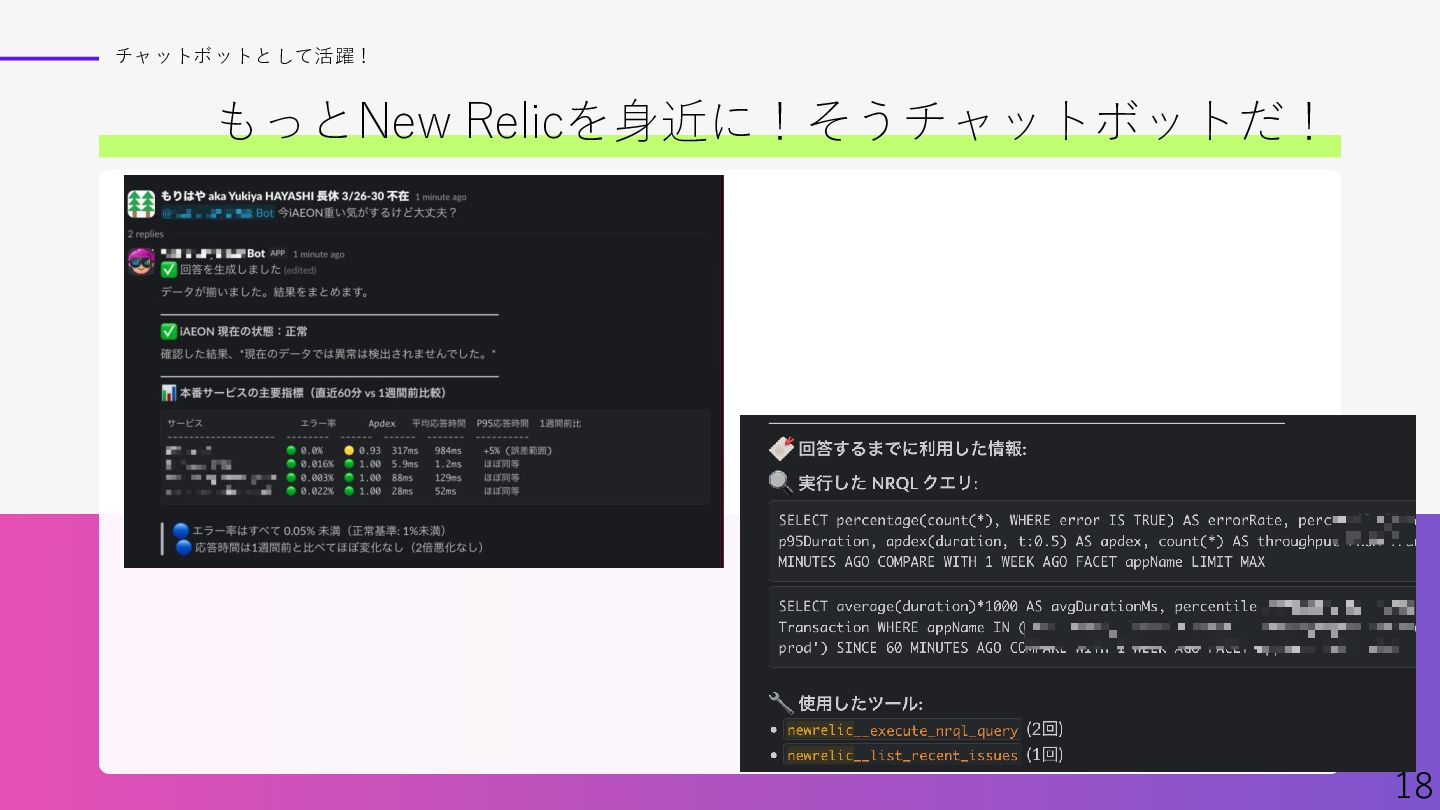The height and width of the screenshot is (810, 1440).
Task: Click the green tree avatar of もりはや
Action: [141, 204]
